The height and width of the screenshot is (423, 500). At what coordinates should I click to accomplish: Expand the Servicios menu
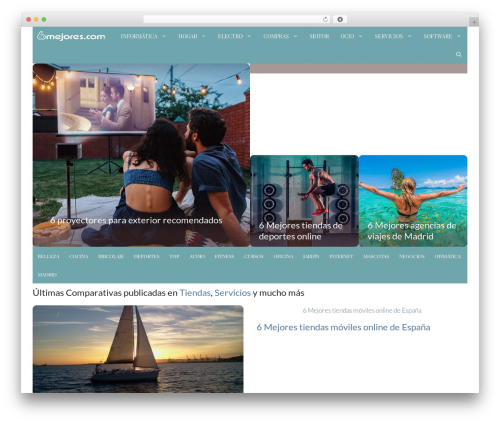[393, 36]
